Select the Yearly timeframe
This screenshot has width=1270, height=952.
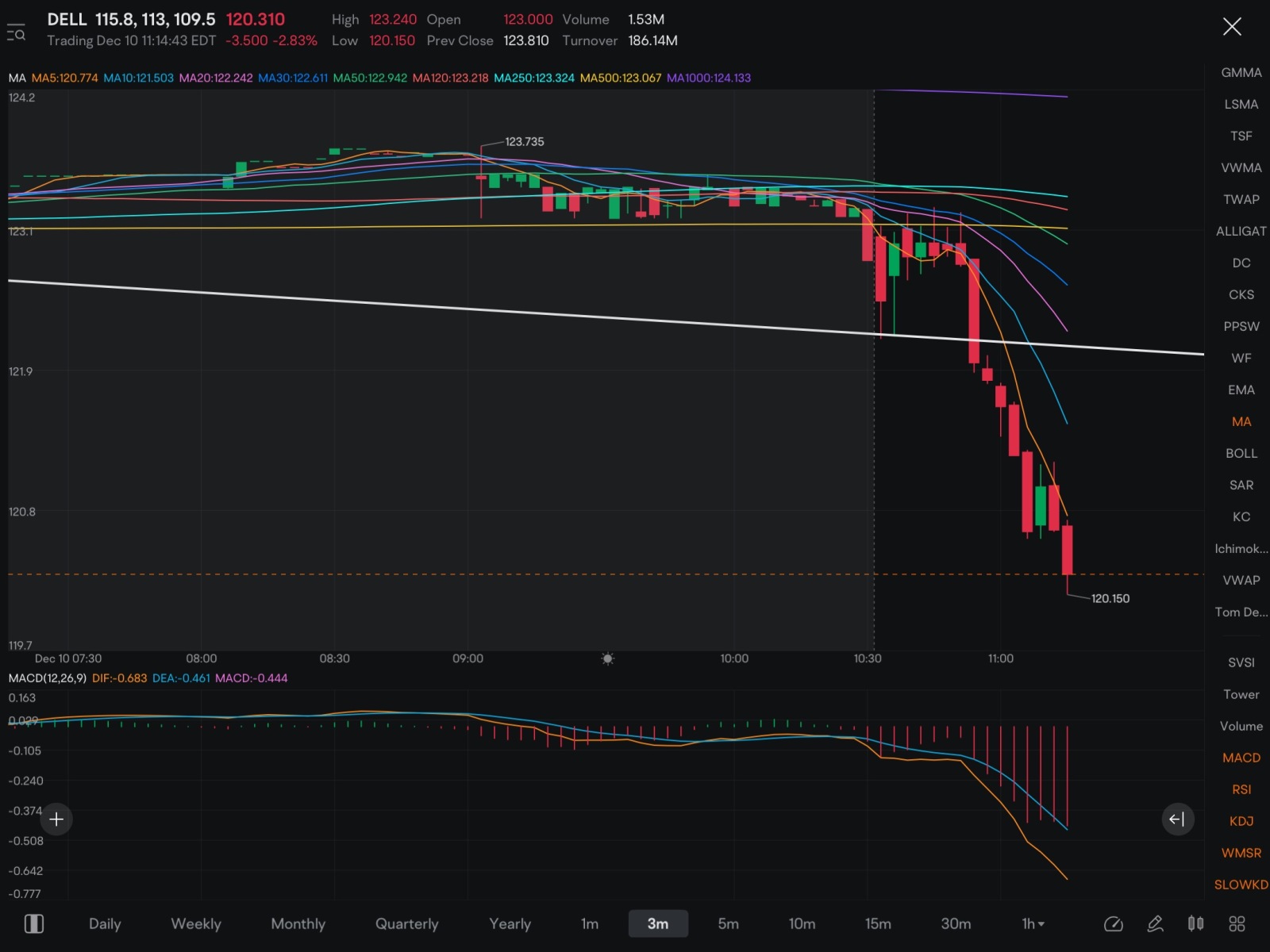click(x=510, y=923)
